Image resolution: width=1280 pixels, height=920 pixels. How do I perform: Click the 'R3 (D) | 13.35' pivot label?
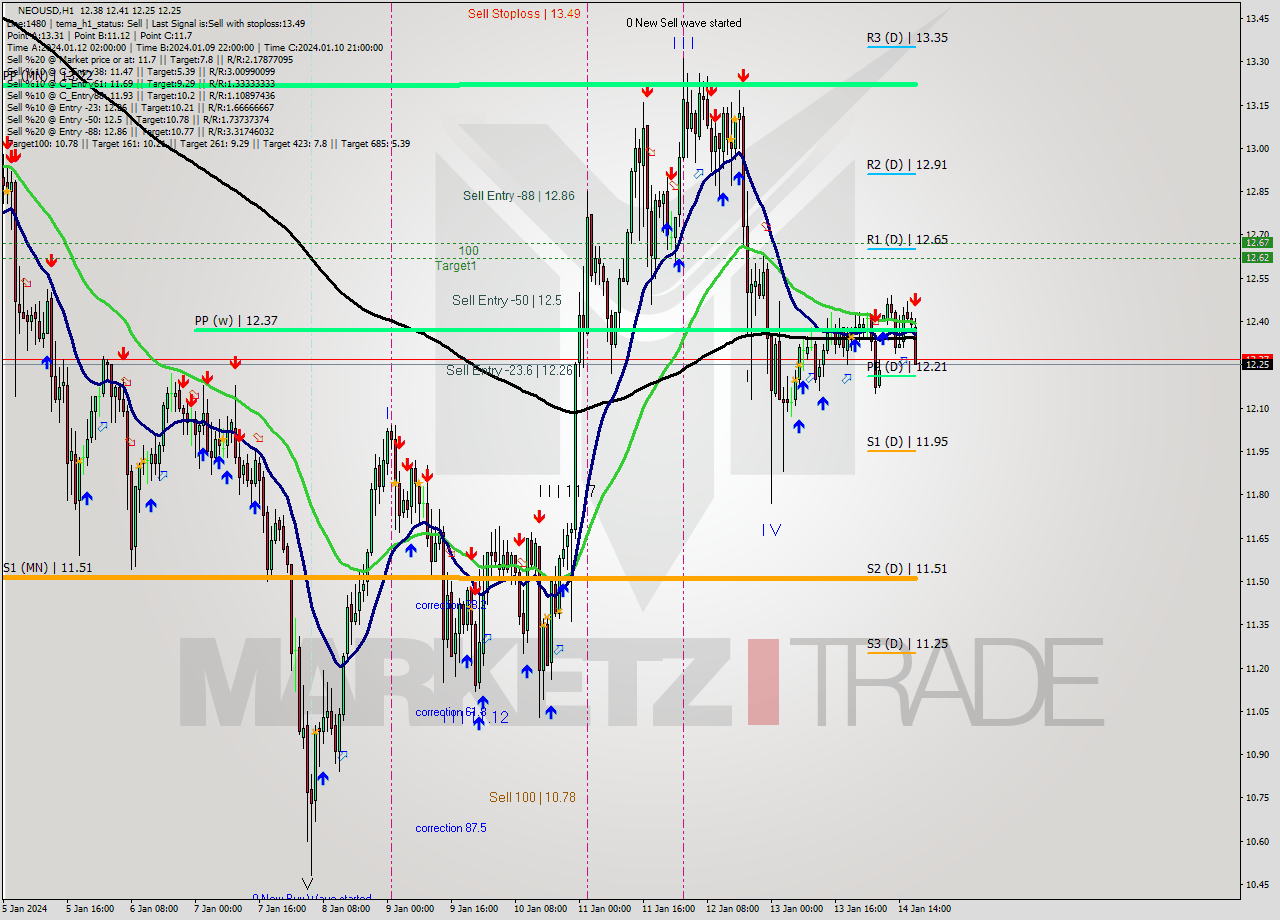pos(907,38)
